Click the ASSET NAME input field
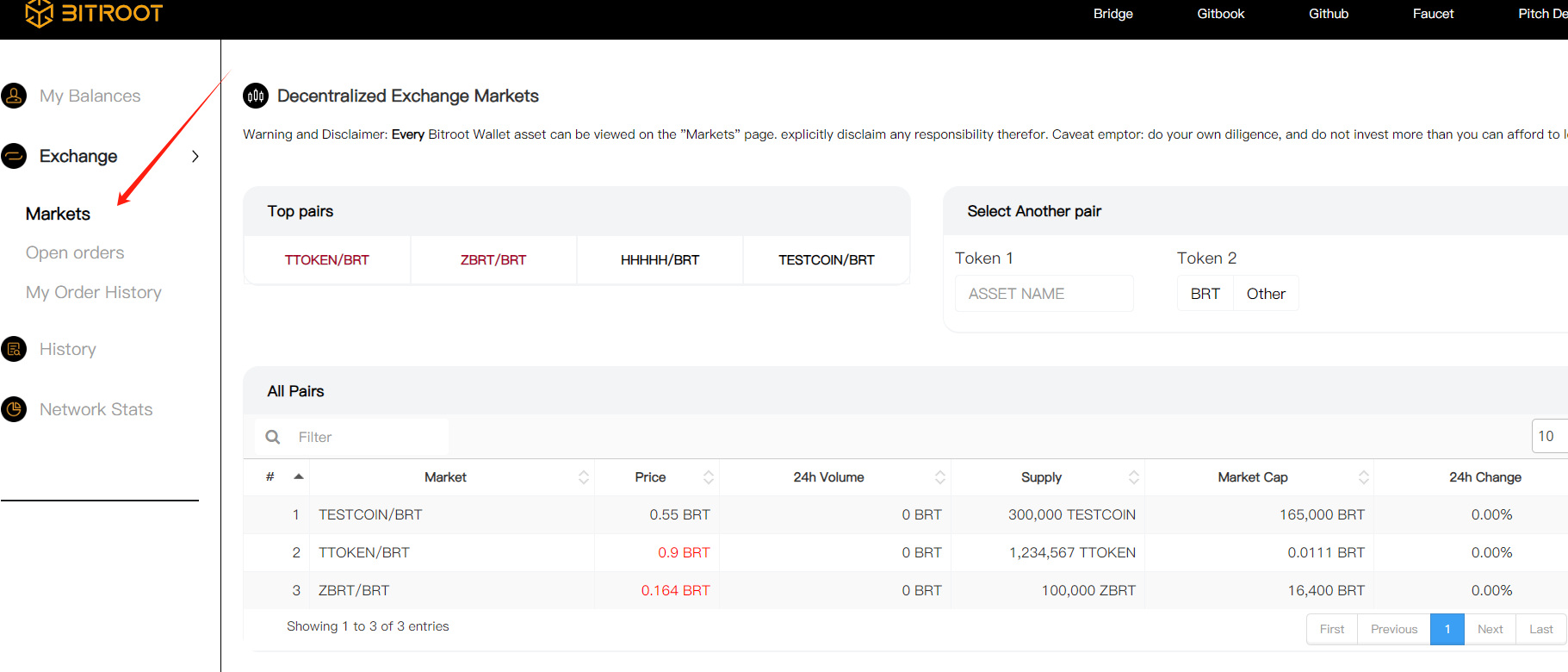This screenshot has height=672, width=1568. pyautogui.click(x=1044, y=294)
